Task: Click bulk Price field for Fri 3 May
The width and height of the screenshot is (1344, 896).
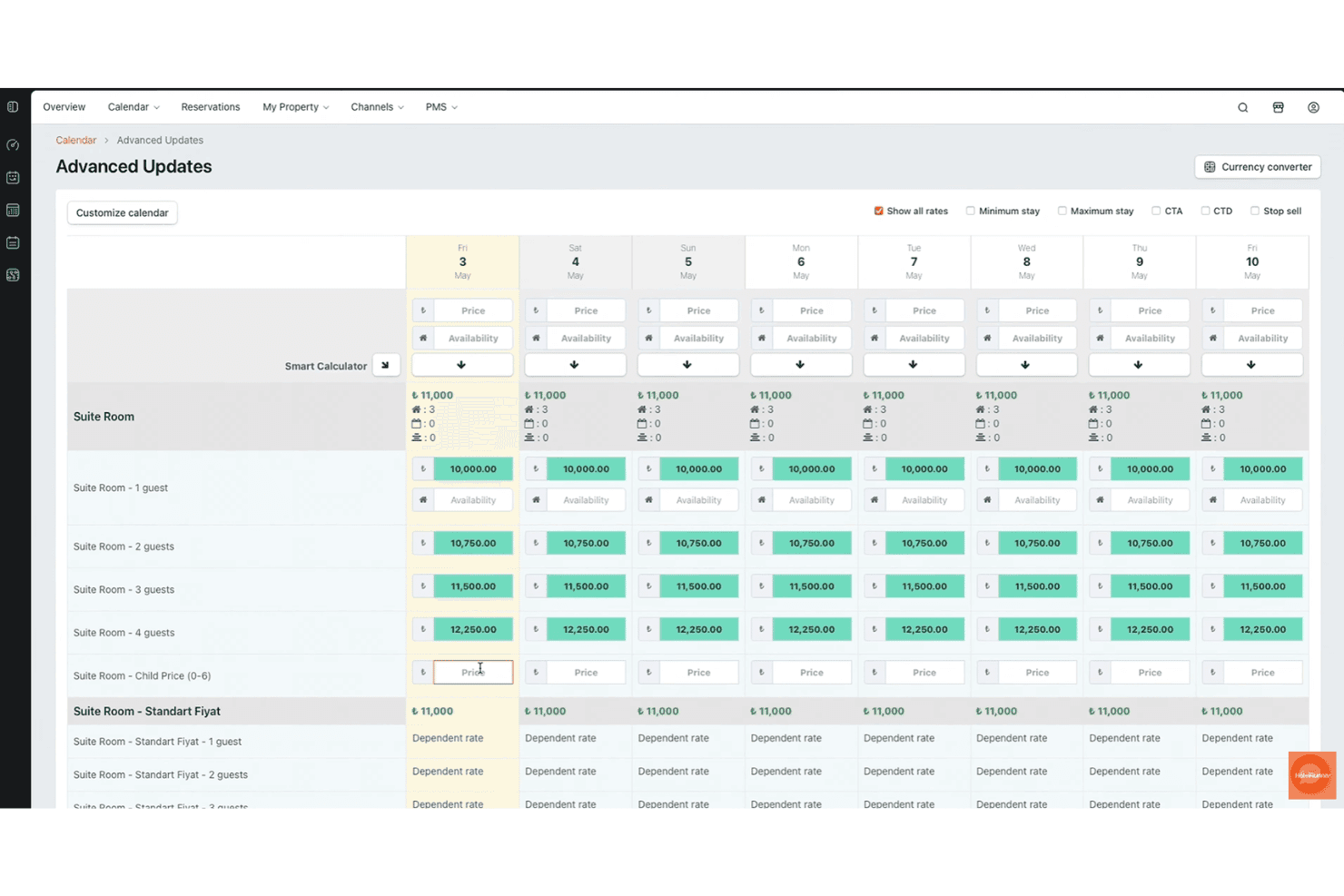Action: 473,310
